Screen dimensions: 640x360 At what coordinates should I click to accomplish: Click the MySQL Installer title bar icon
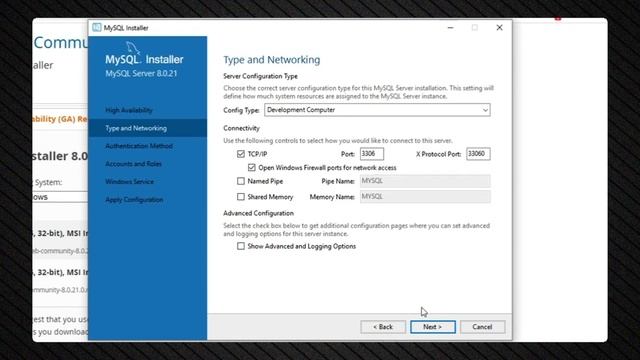[x=97, y=27]
